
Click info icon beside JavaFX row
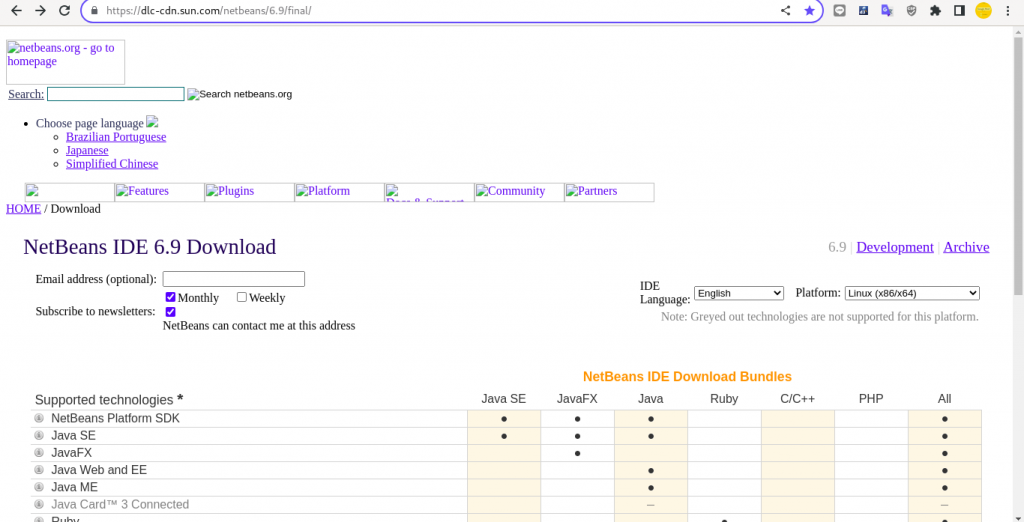[x=39, y=452]
